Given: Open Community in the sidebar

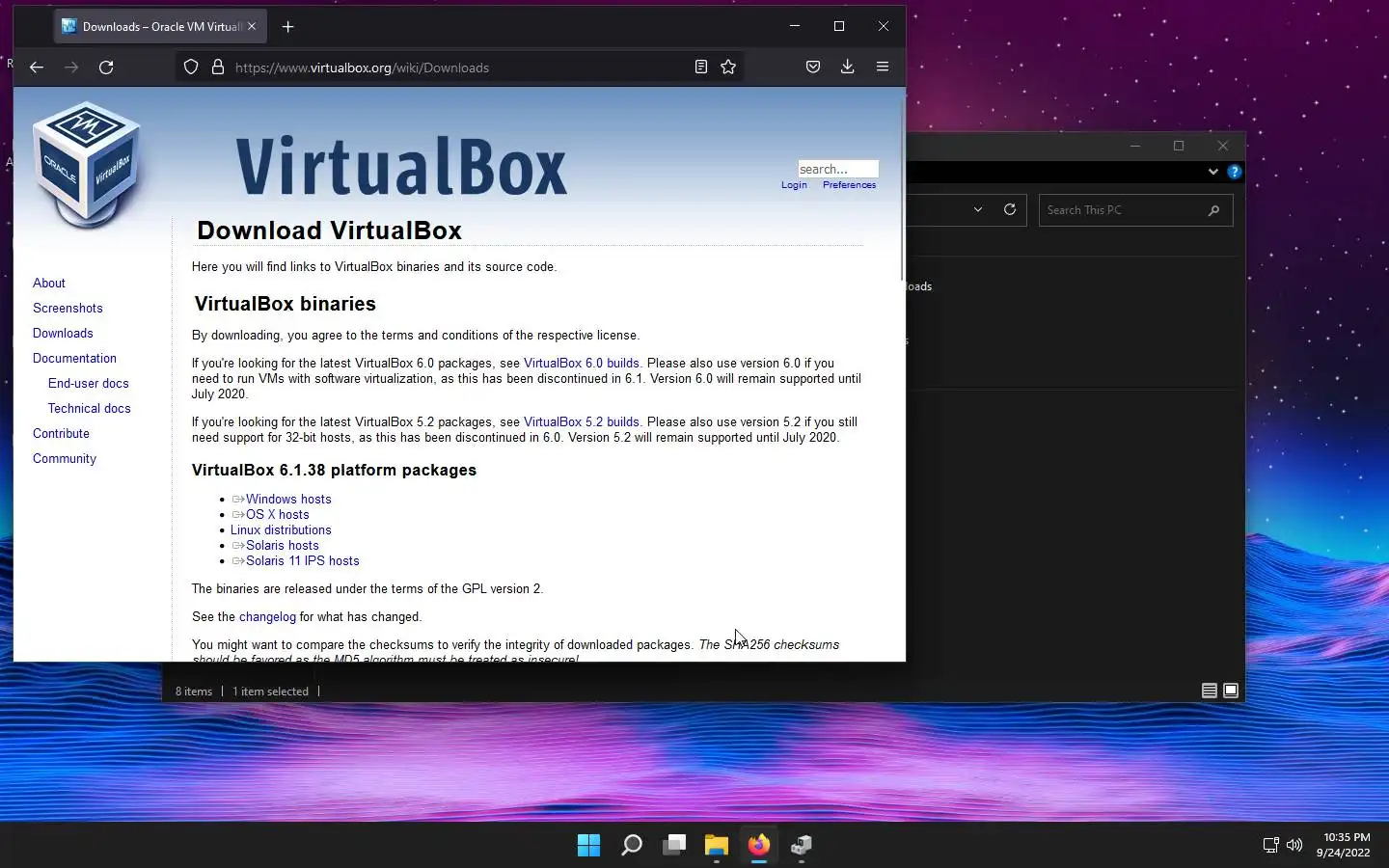Looking at the screenshot, I should click(65, 459).
